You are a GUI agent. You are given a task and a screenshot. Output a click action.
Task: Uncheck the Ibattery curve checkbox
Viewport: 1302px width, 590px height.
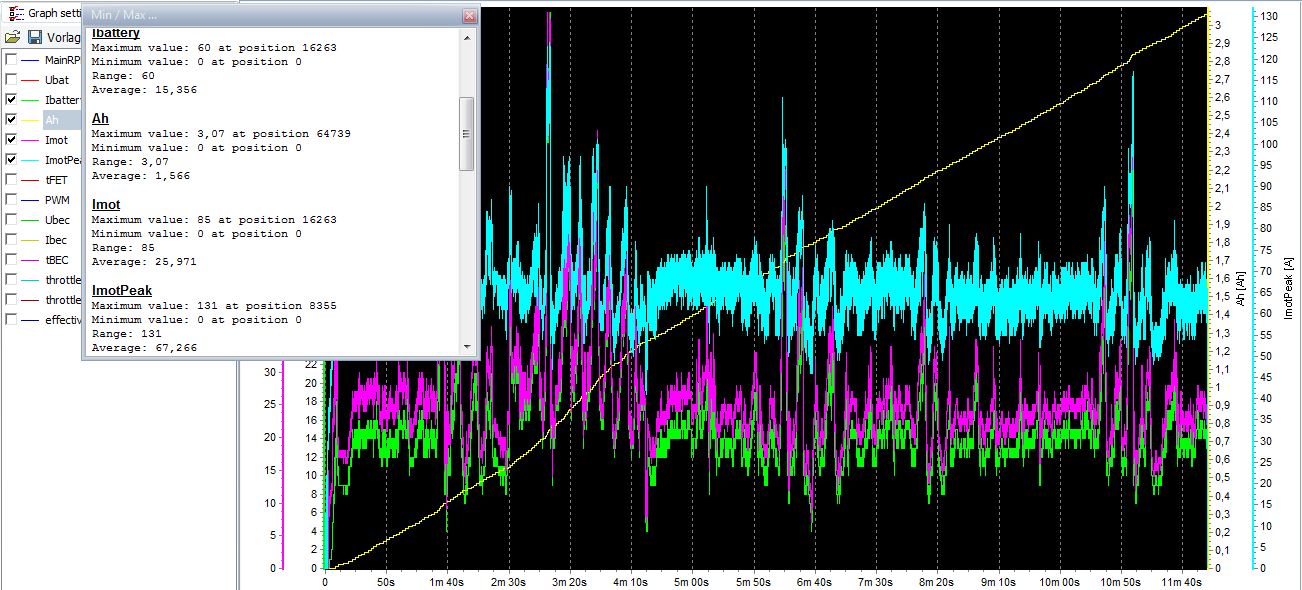click(11, 100)
